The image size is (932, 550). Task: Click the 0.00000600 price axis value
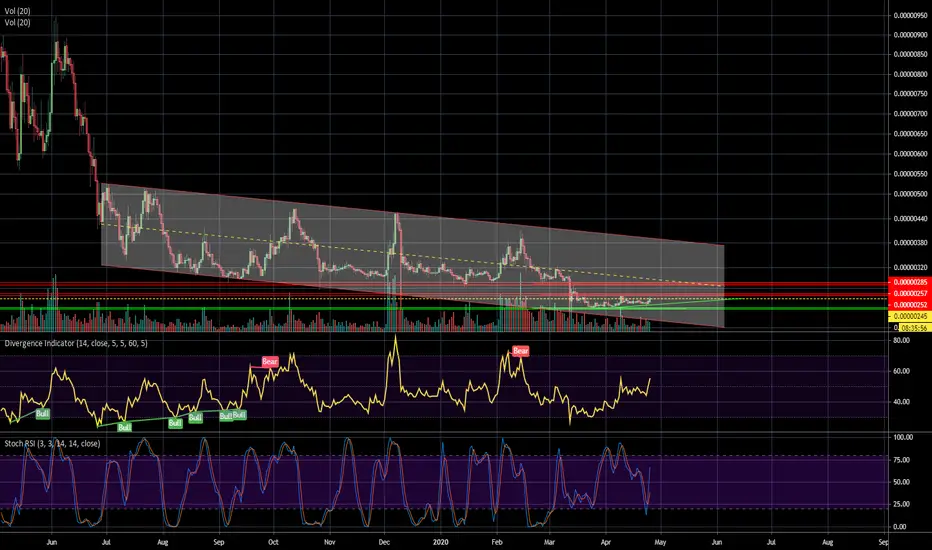tap(911, 154)
